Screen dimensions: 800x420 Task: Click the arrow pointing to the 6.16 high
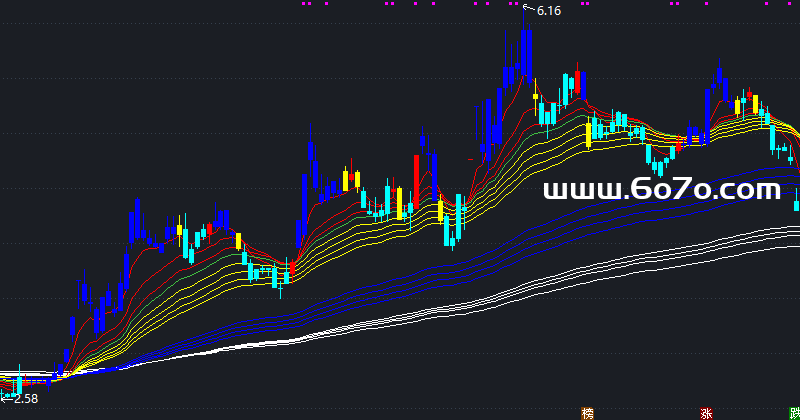click(x=528, y=8)
